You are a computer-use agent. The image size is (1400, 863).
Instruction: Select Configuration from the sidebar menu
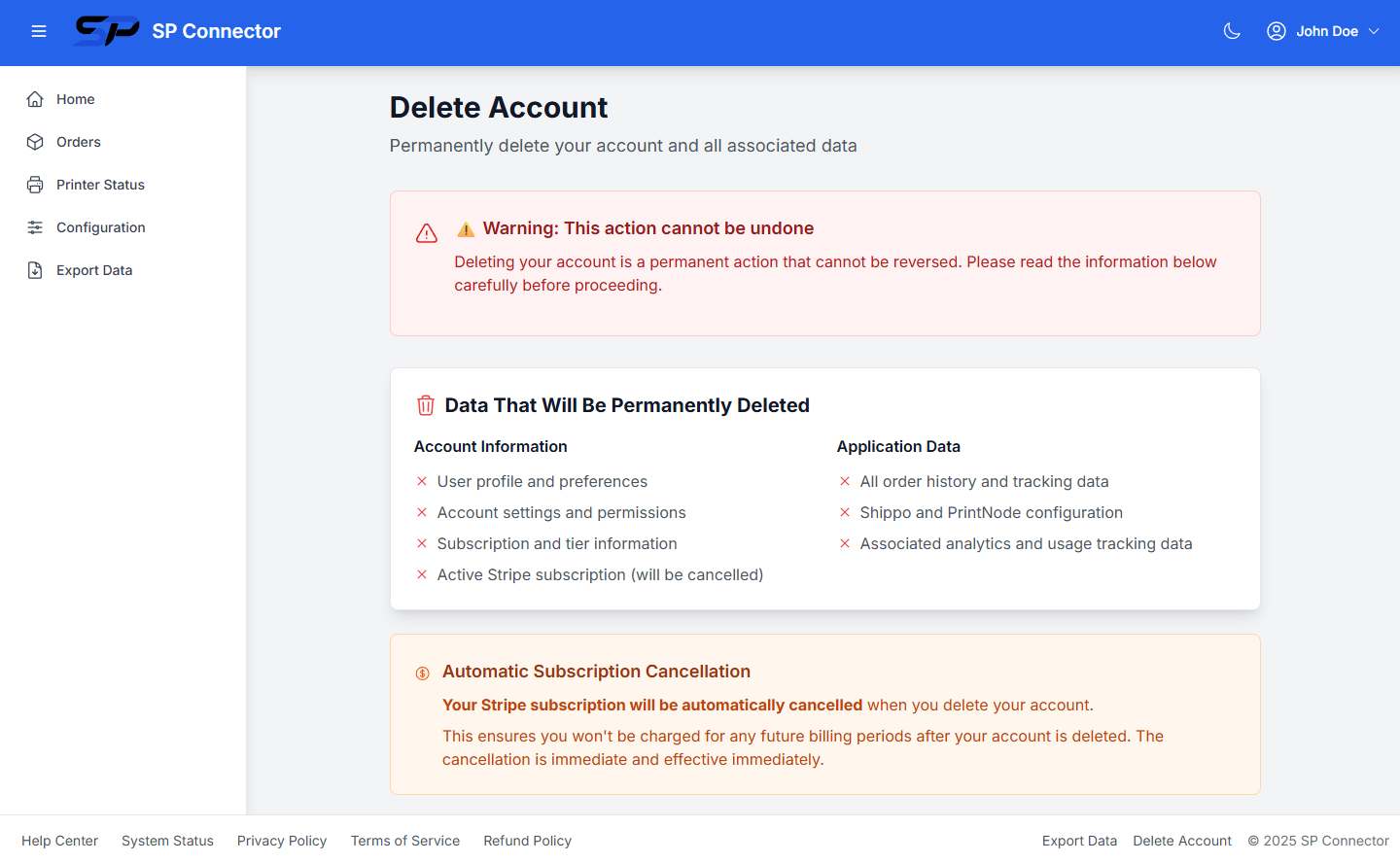[x=100, y=226]
